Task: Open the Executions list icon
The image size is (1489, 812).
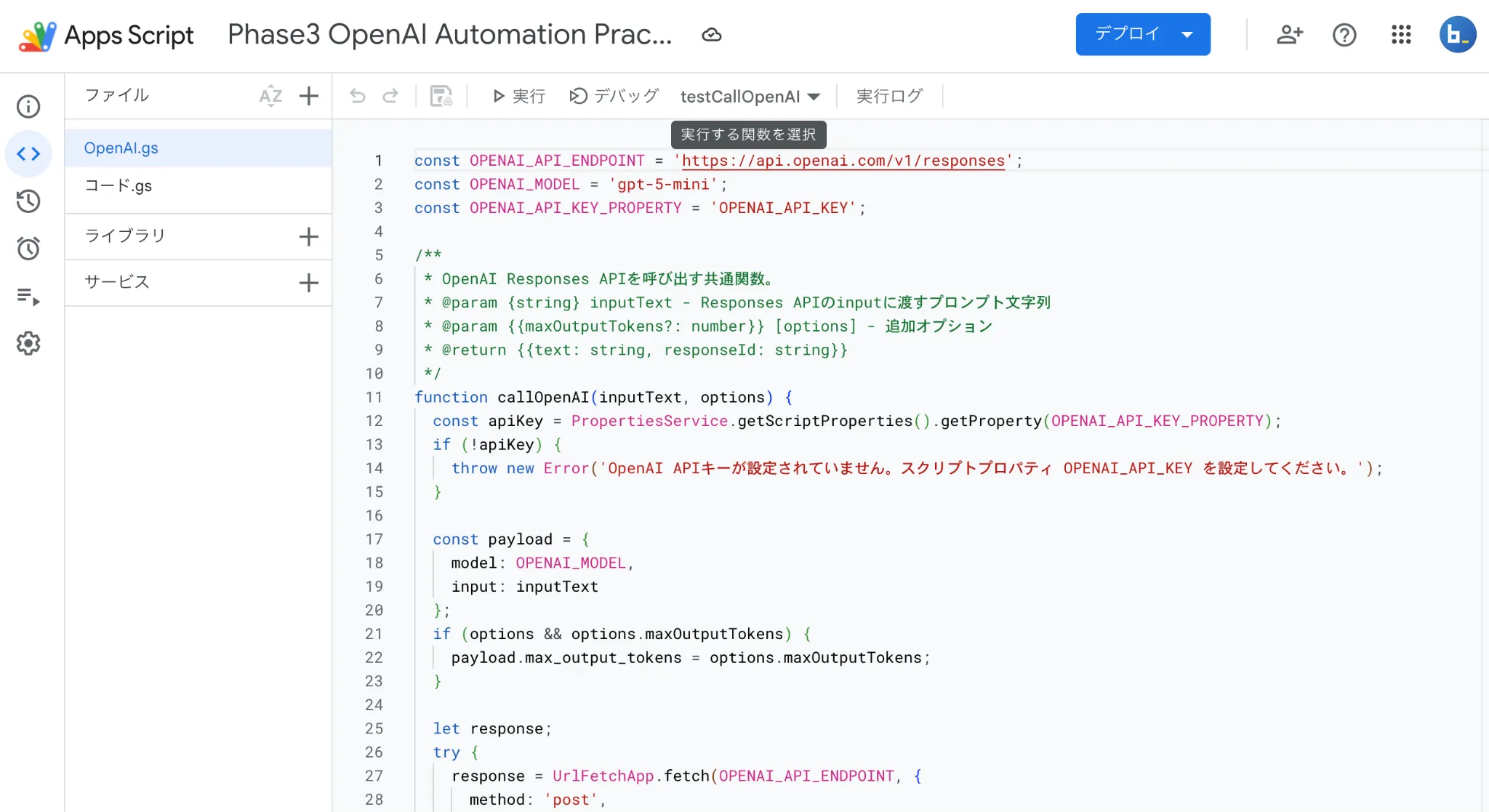Action: (28, 296)
